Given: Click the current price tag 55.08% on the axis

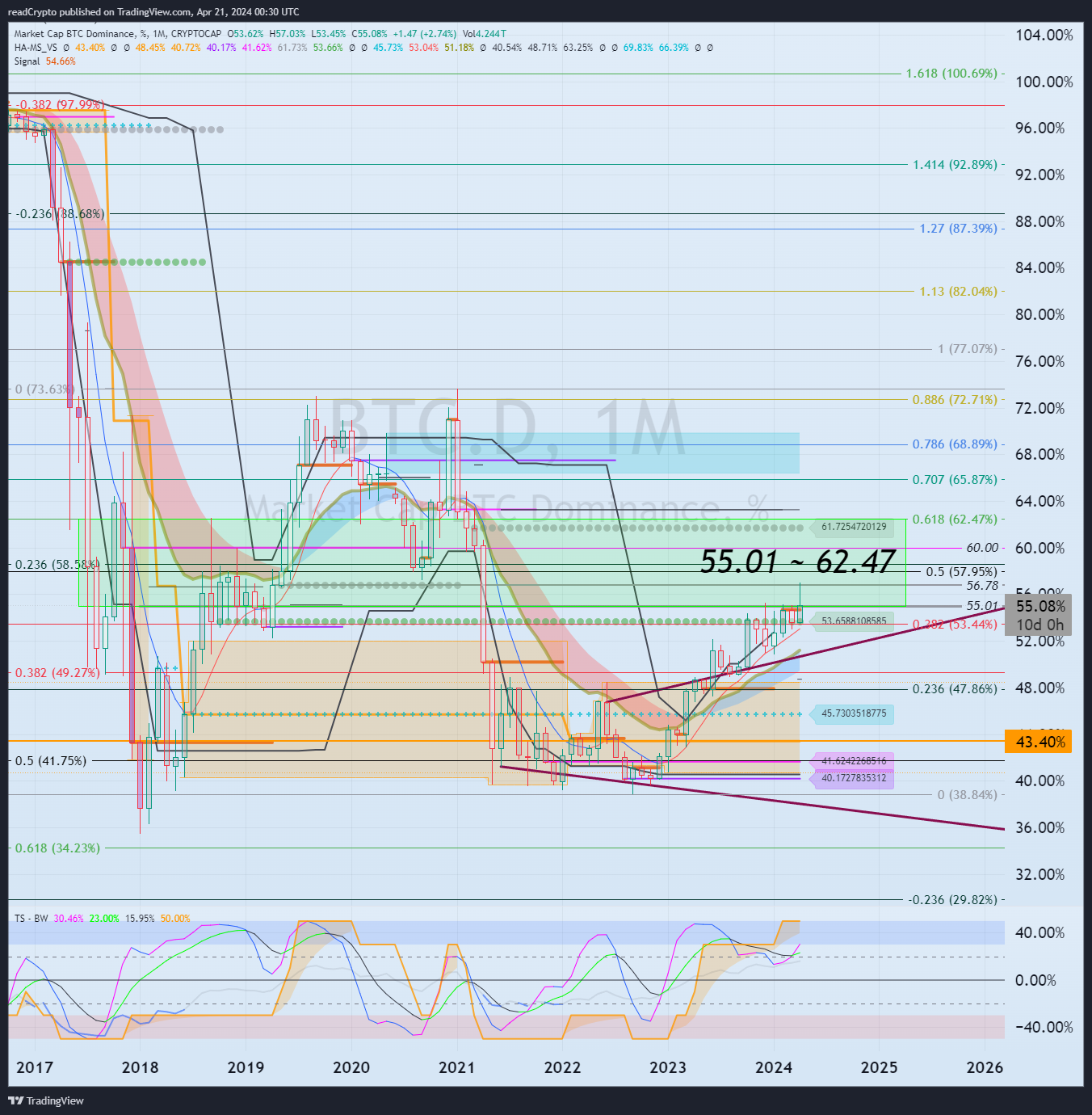Looking at the screenshot, I should click(1040, 606).
